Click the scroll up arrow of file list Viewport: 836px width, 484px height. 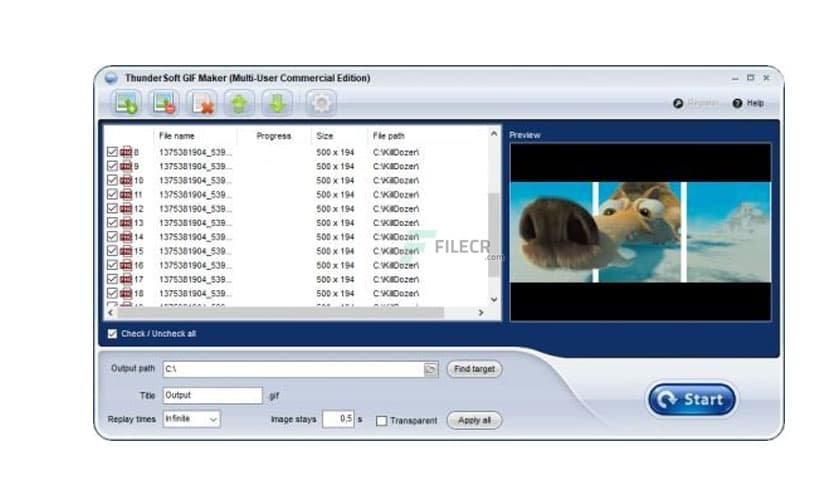point(494,134)
